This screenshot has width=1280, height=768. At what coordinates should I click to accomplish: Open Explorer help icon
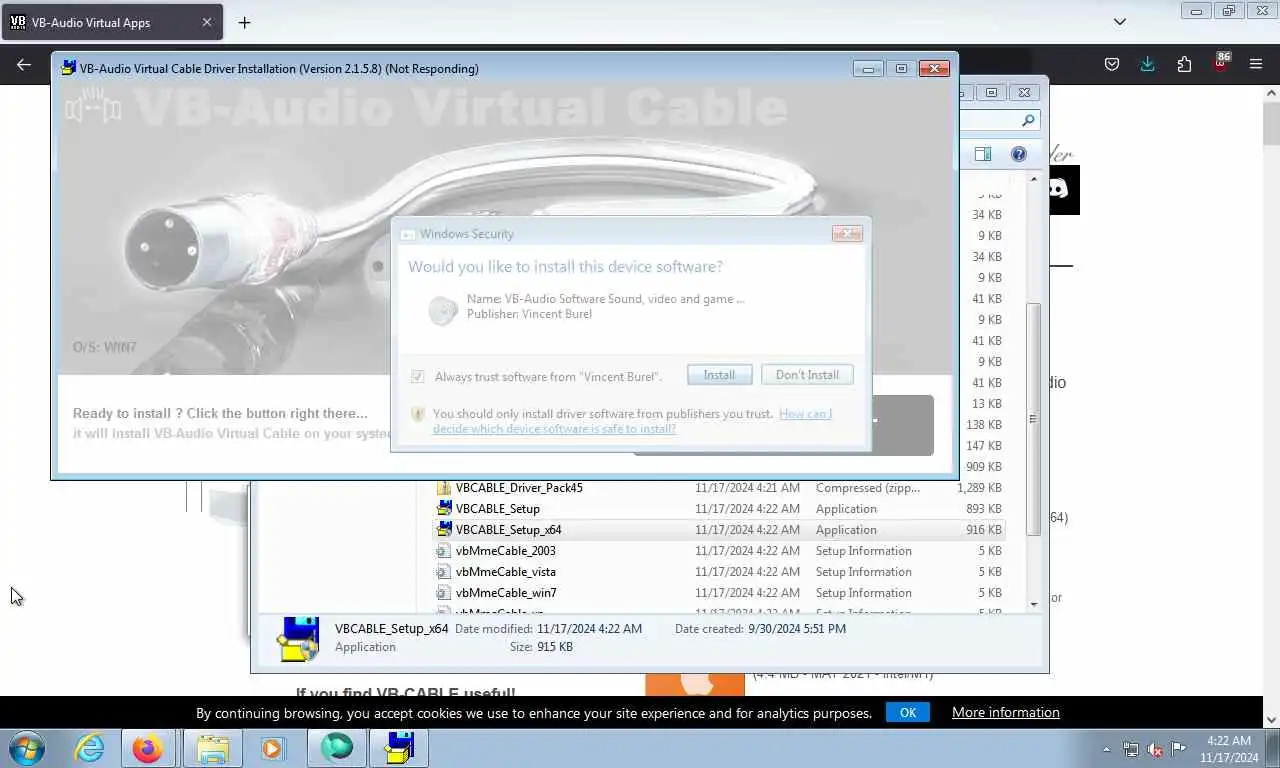click(1018, 154)
